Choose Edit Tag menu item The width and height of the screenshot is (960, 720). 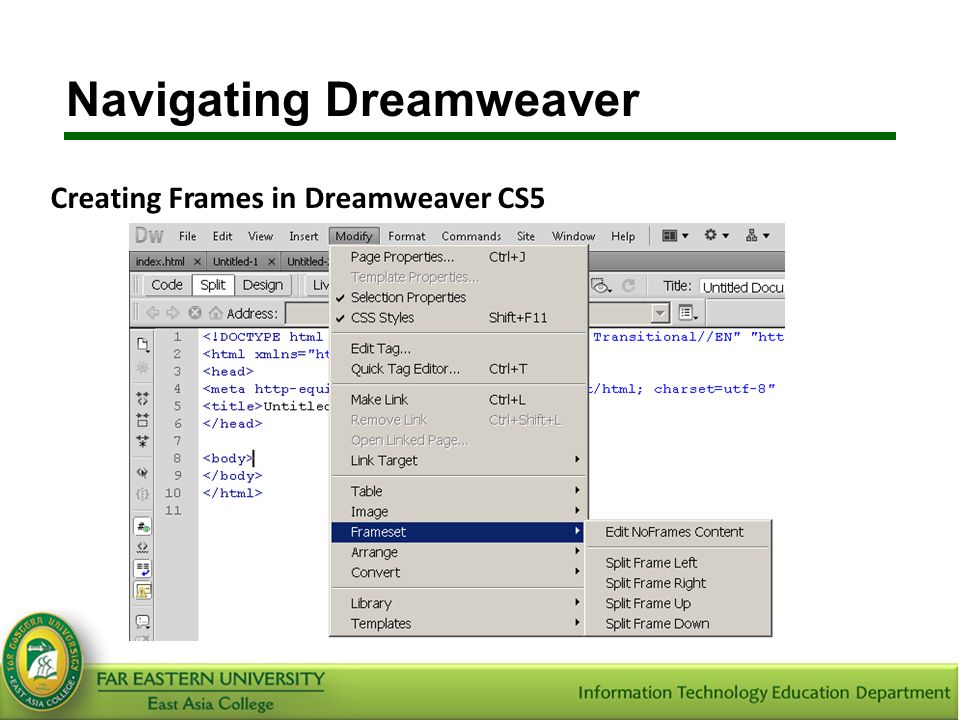point(459,348)
